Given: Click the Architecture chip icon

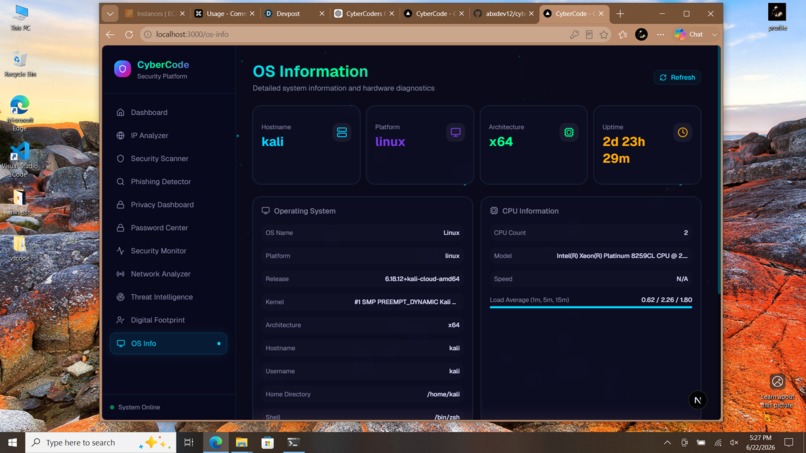Looking at the screenshot, I should pyautogui.click(x=569, y=132).
